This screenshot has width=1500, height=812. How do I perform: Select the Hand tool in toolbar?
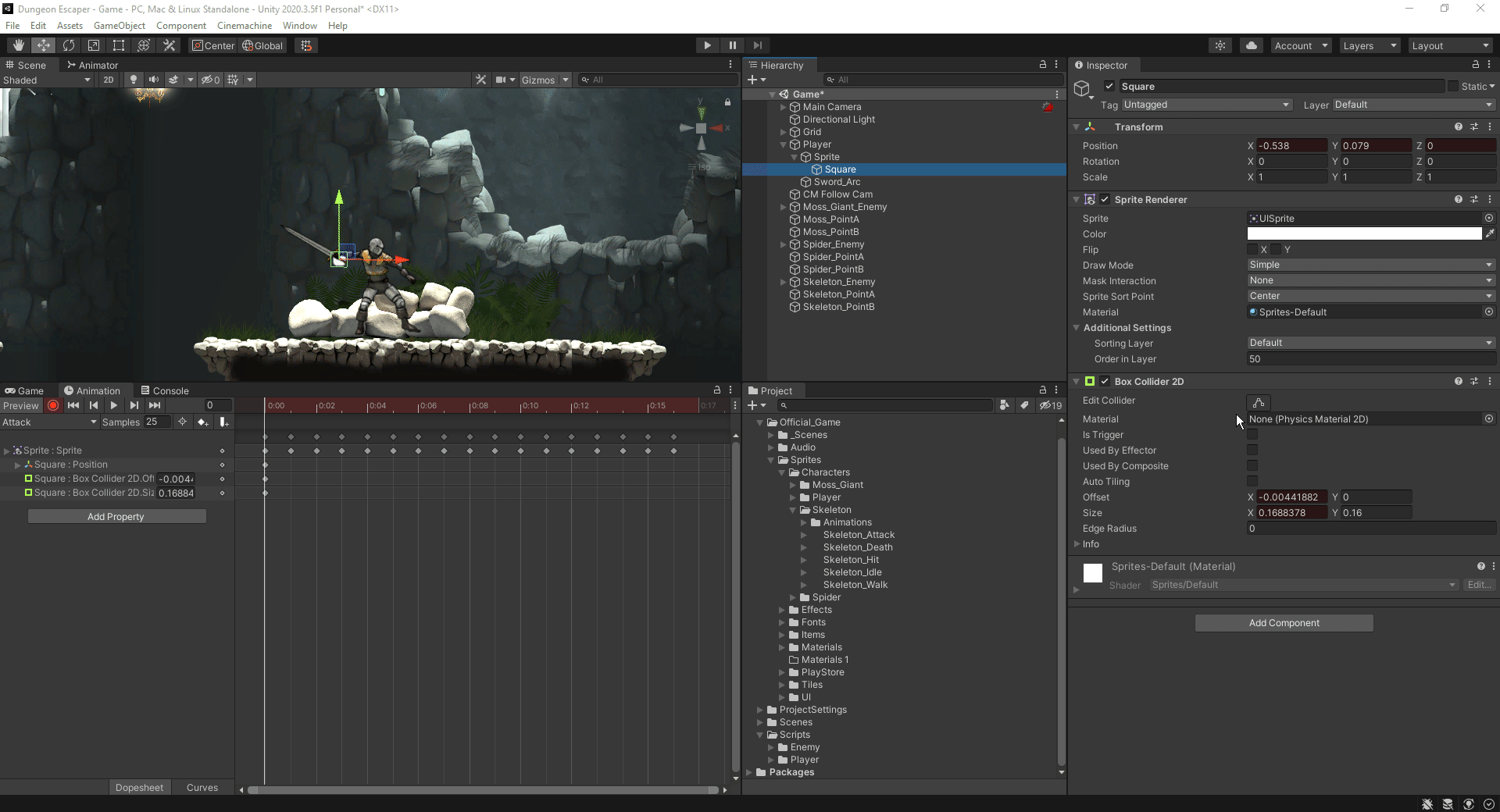pyautogui.click(x=18, y=45)
